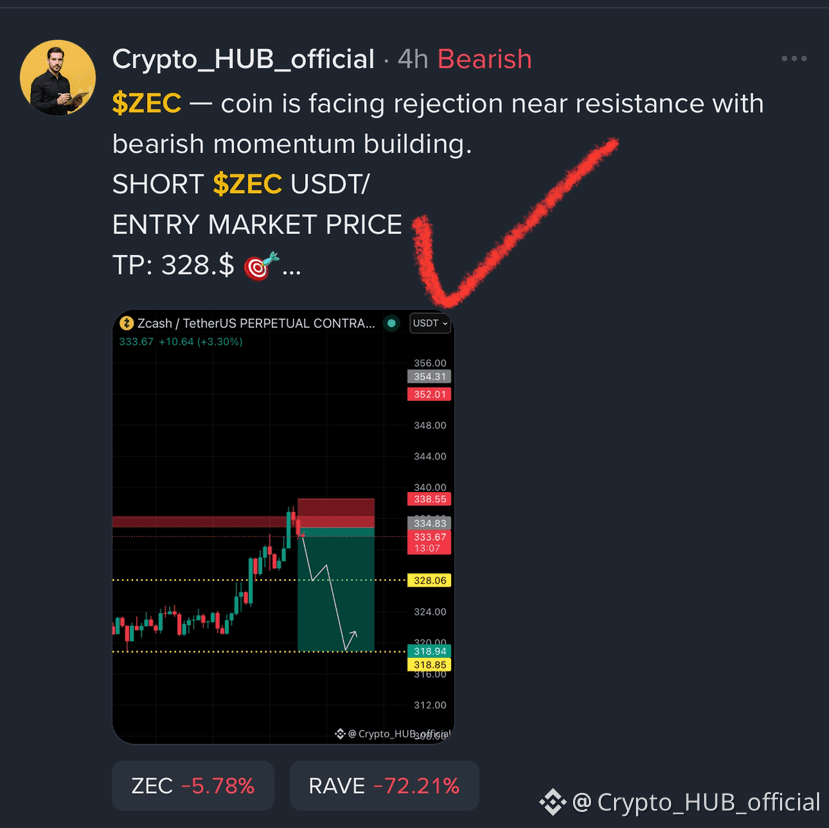Click the Zcash coin logo in chart header
Screen dimensions: 829x828
tap(126, 323)
